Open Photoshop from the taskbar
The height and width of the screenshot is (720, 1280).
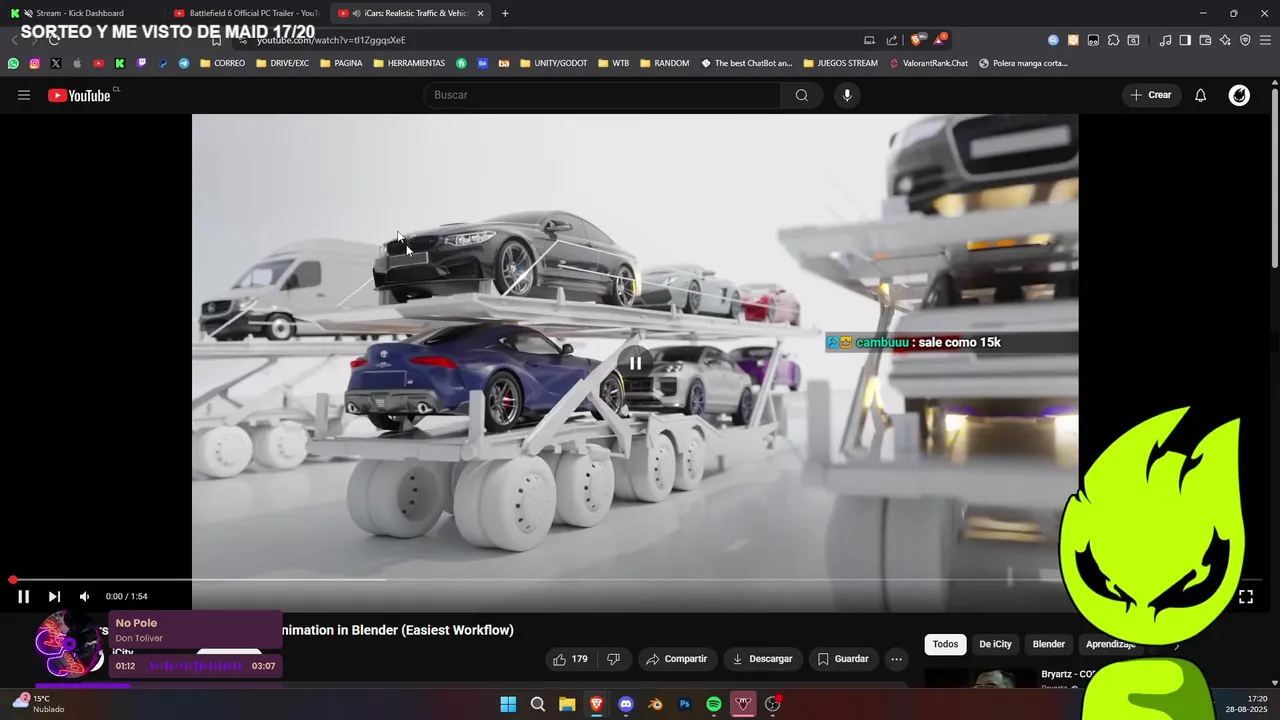(x=685, y=704)
